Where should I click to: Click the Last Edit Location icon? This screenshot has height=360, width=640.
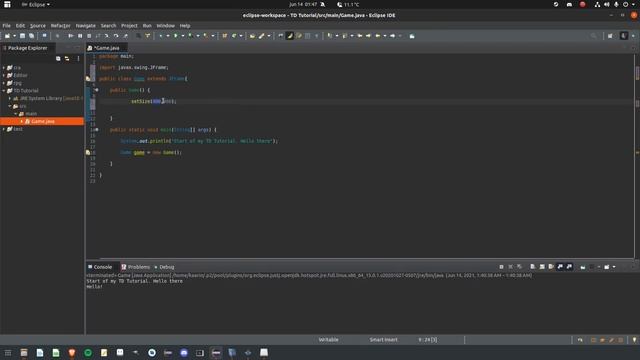coord(360,36)
